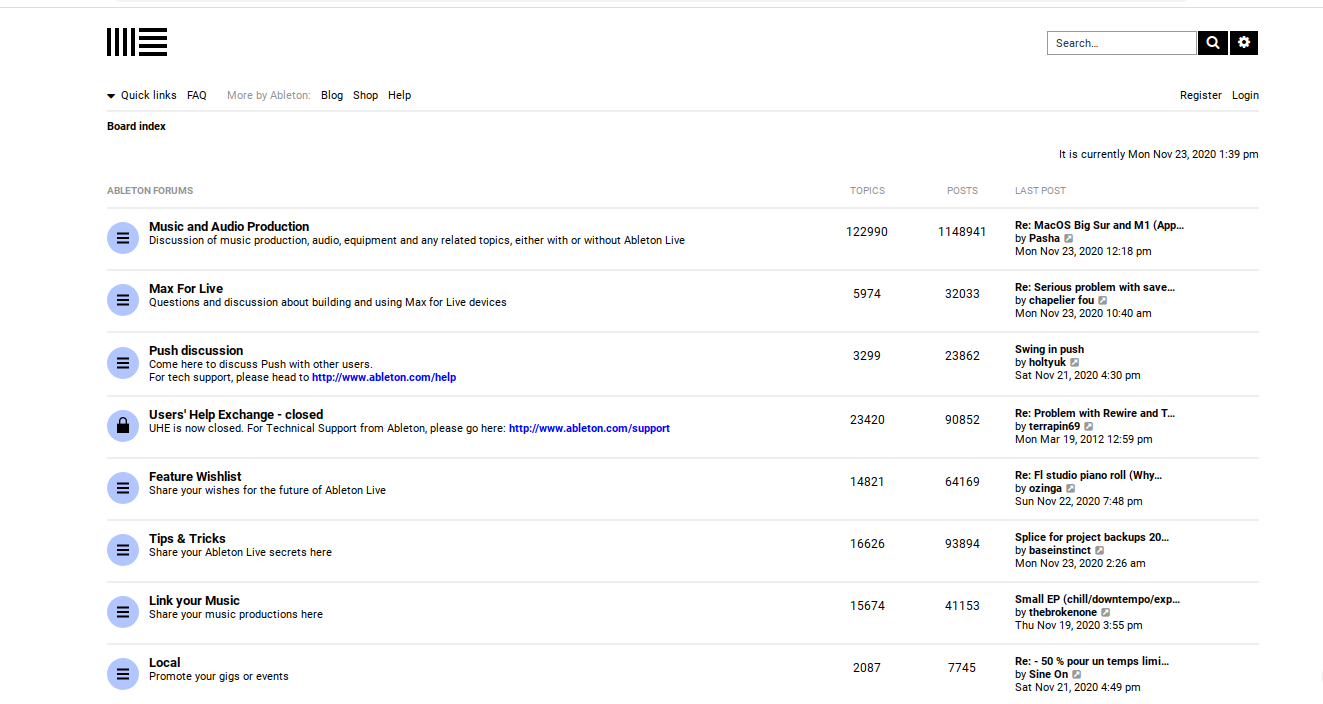Click the locked Users' Help Exchange icon
The image size is (1323, 704).
[122, 426]
